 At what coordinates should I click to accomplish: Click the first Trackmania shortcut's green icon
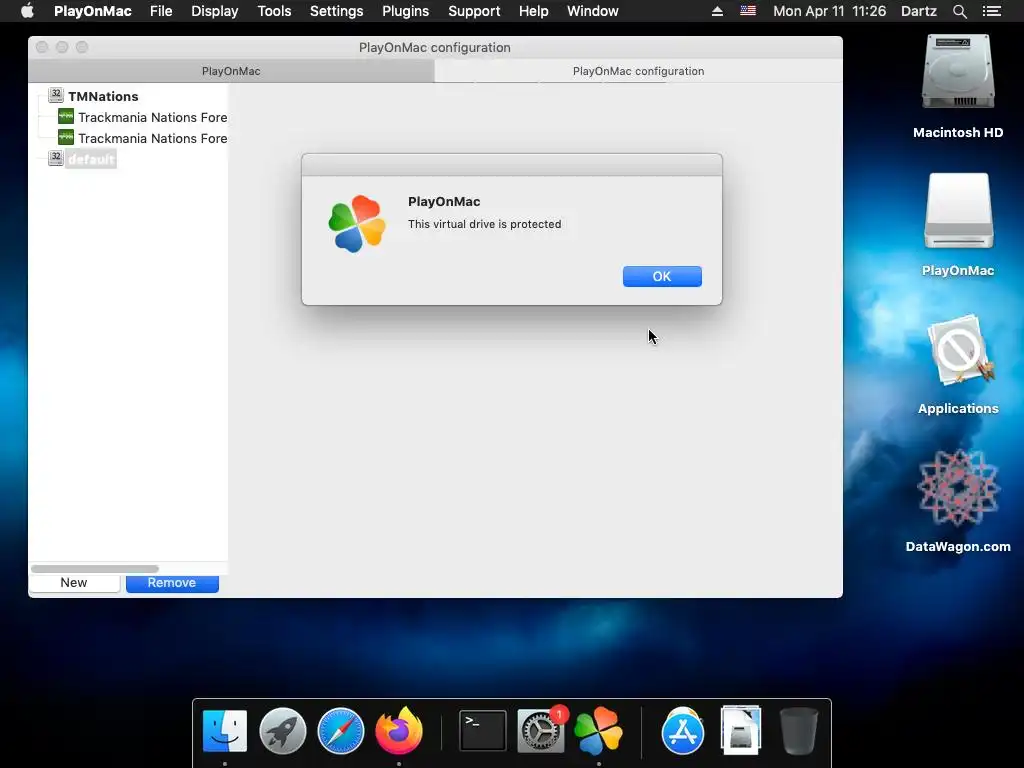click(66, 116)
